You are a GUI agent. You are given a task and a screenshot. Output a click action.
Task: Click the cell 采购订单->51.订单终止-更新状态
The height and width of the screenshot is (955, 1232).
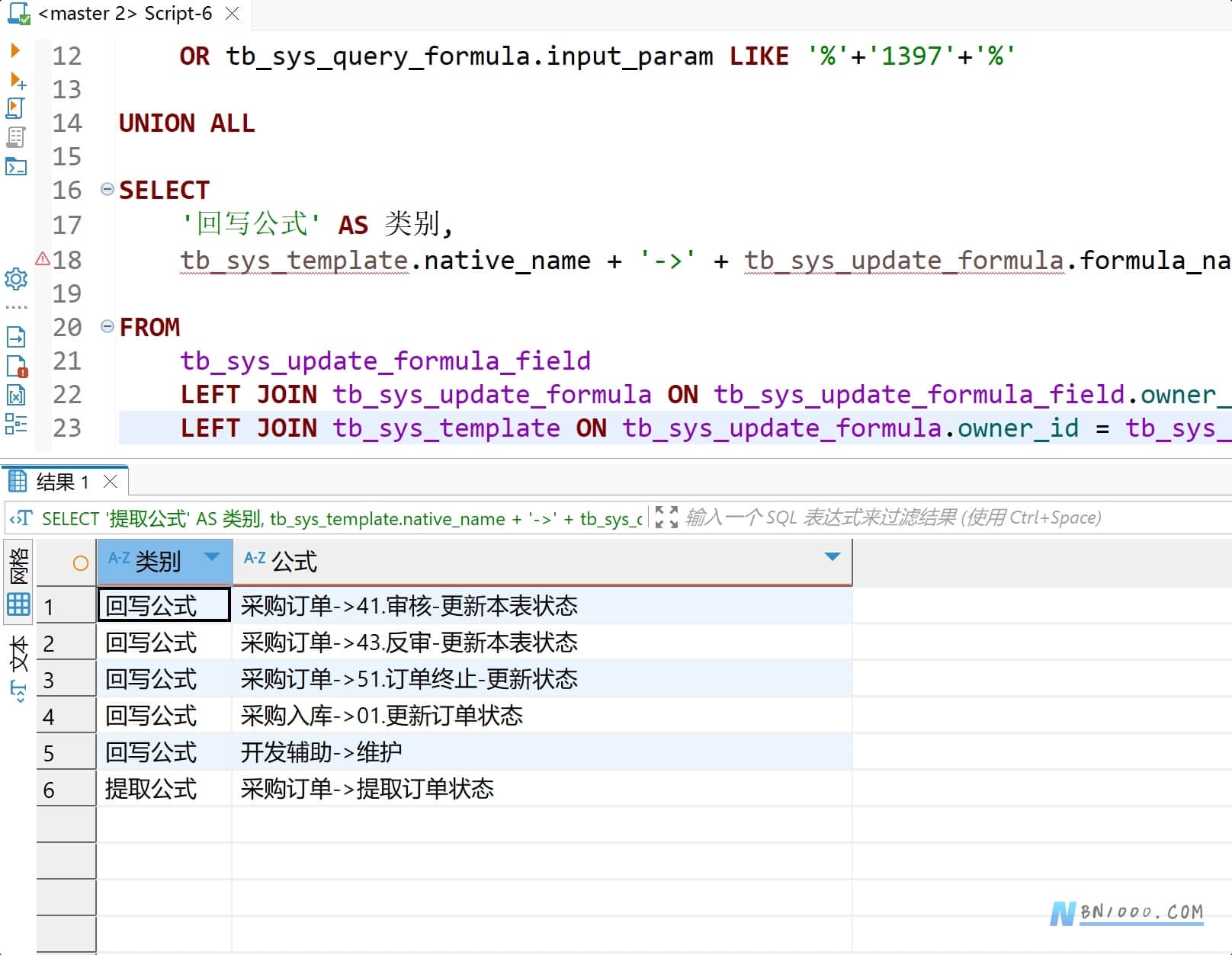[542, 679]
